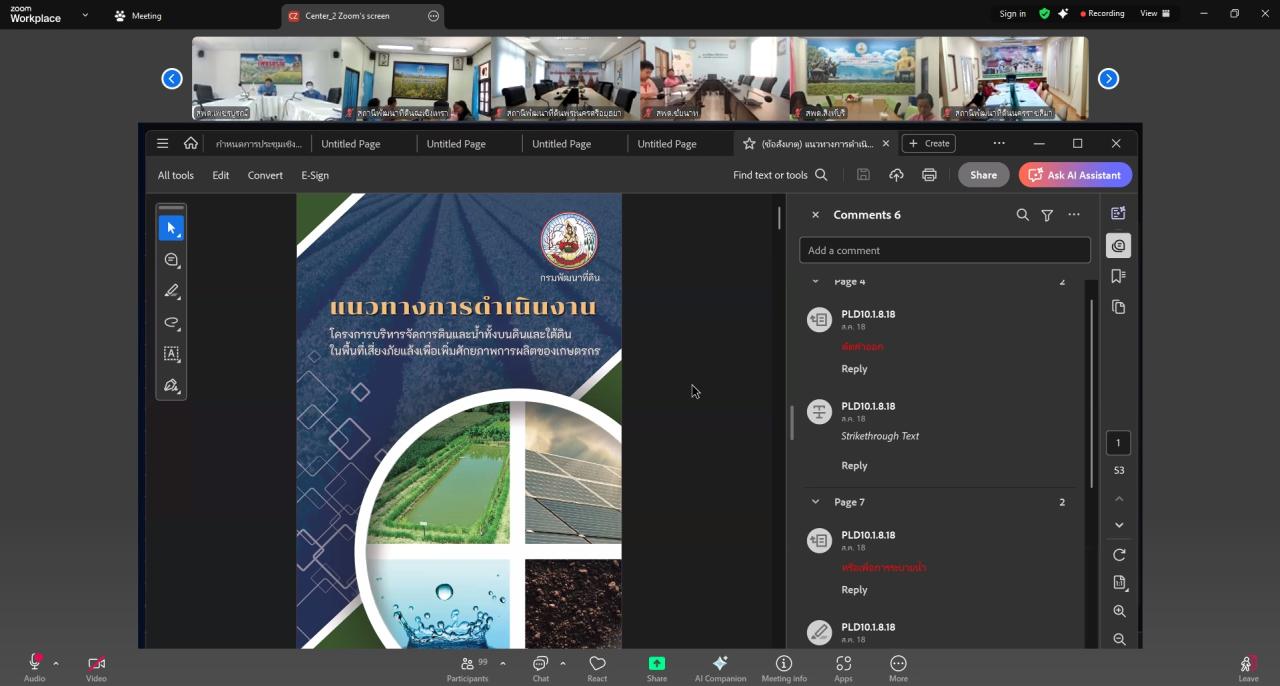Image resolution: width=1280 pixels, height=686 pixels.
Task: Toggle the comments panel icon in right rail
Action: (x=1118, y=245)
